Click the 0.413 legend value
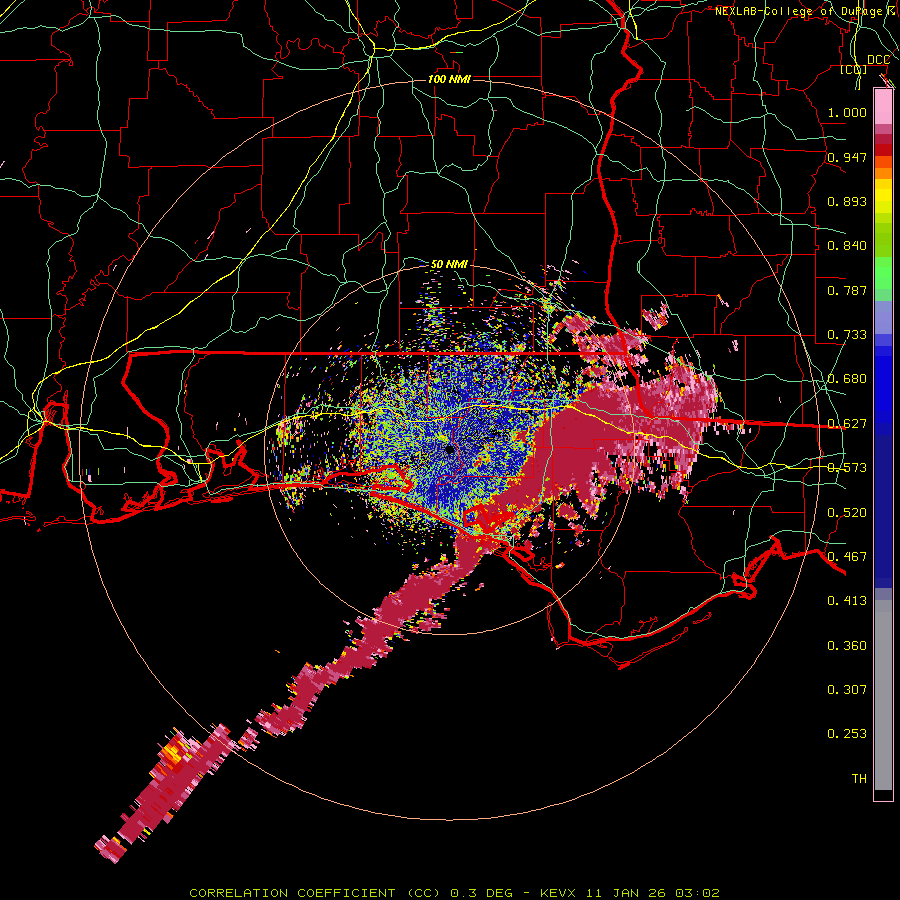900x900 pixels. (847, 601)
